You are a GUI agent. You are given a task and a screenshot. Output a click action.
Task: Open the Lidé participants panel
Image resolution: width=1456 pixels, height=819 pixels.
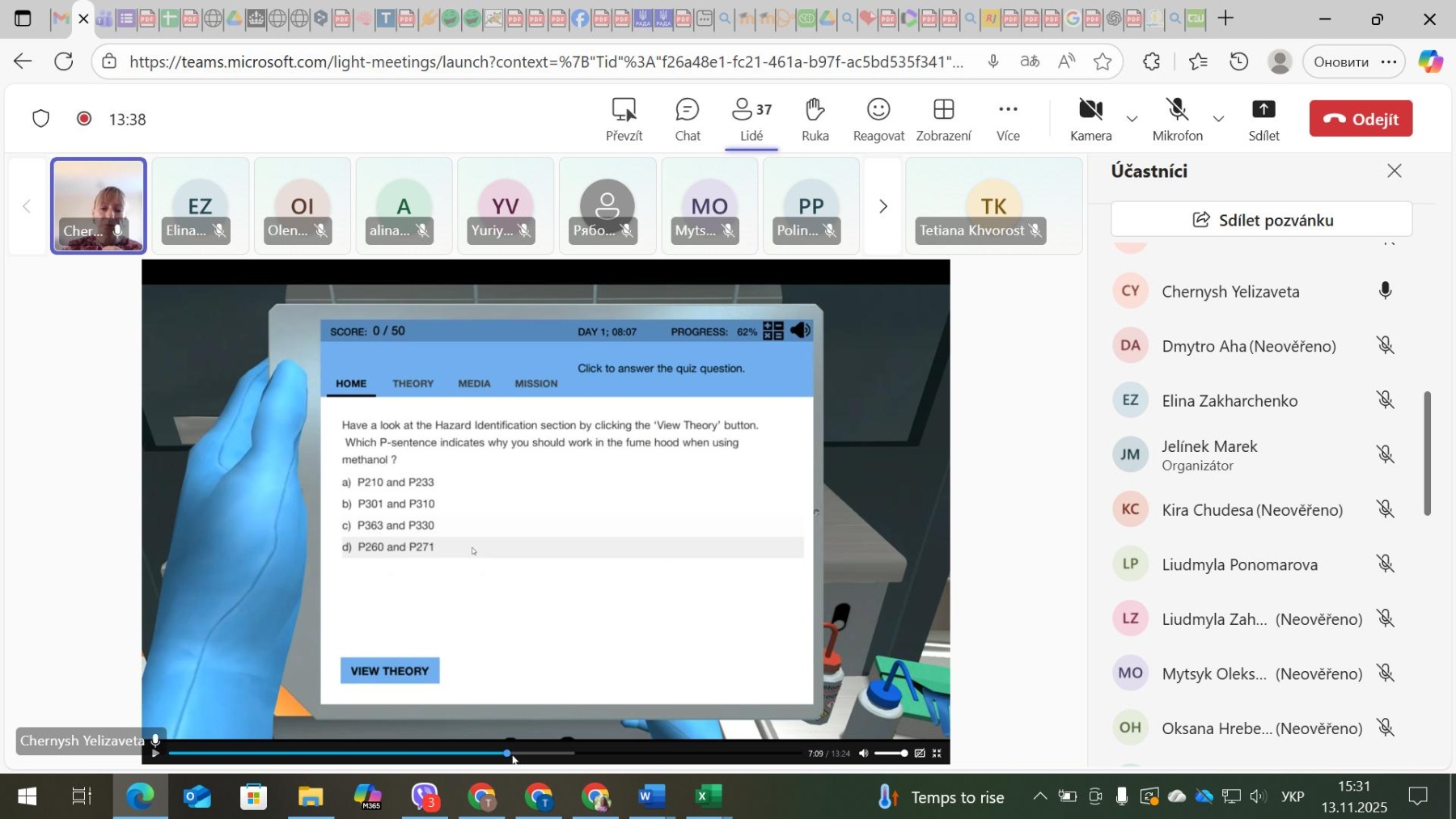pos(751,119)
